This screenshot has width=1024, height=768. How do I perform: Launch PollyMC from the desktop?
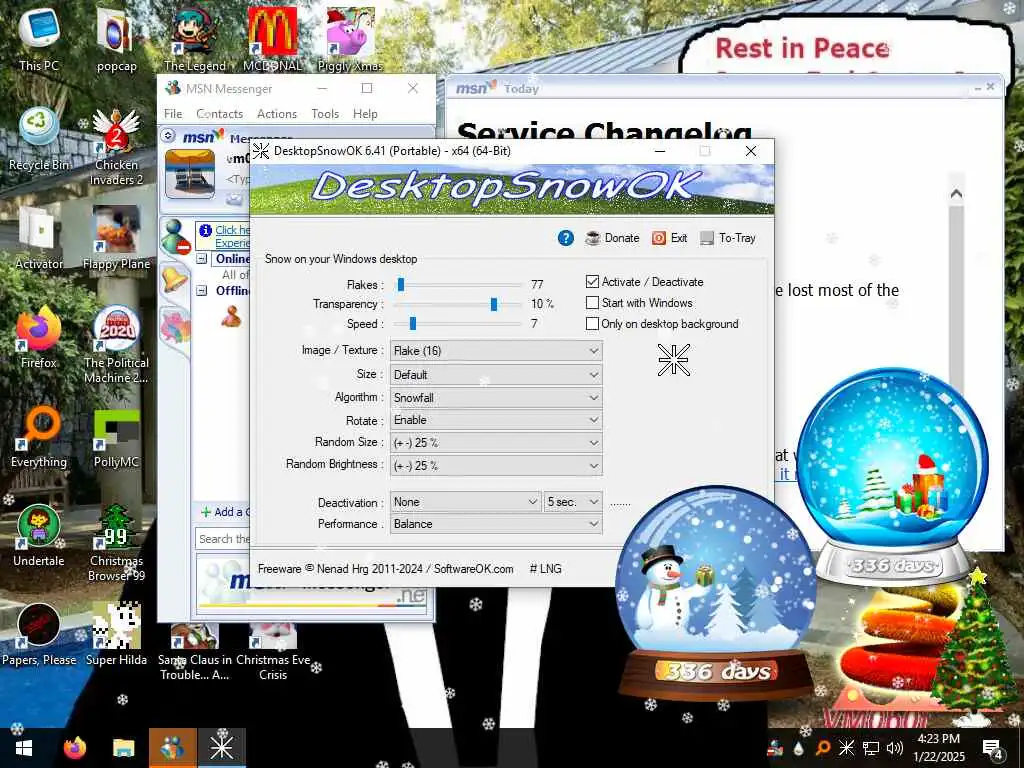116,436
